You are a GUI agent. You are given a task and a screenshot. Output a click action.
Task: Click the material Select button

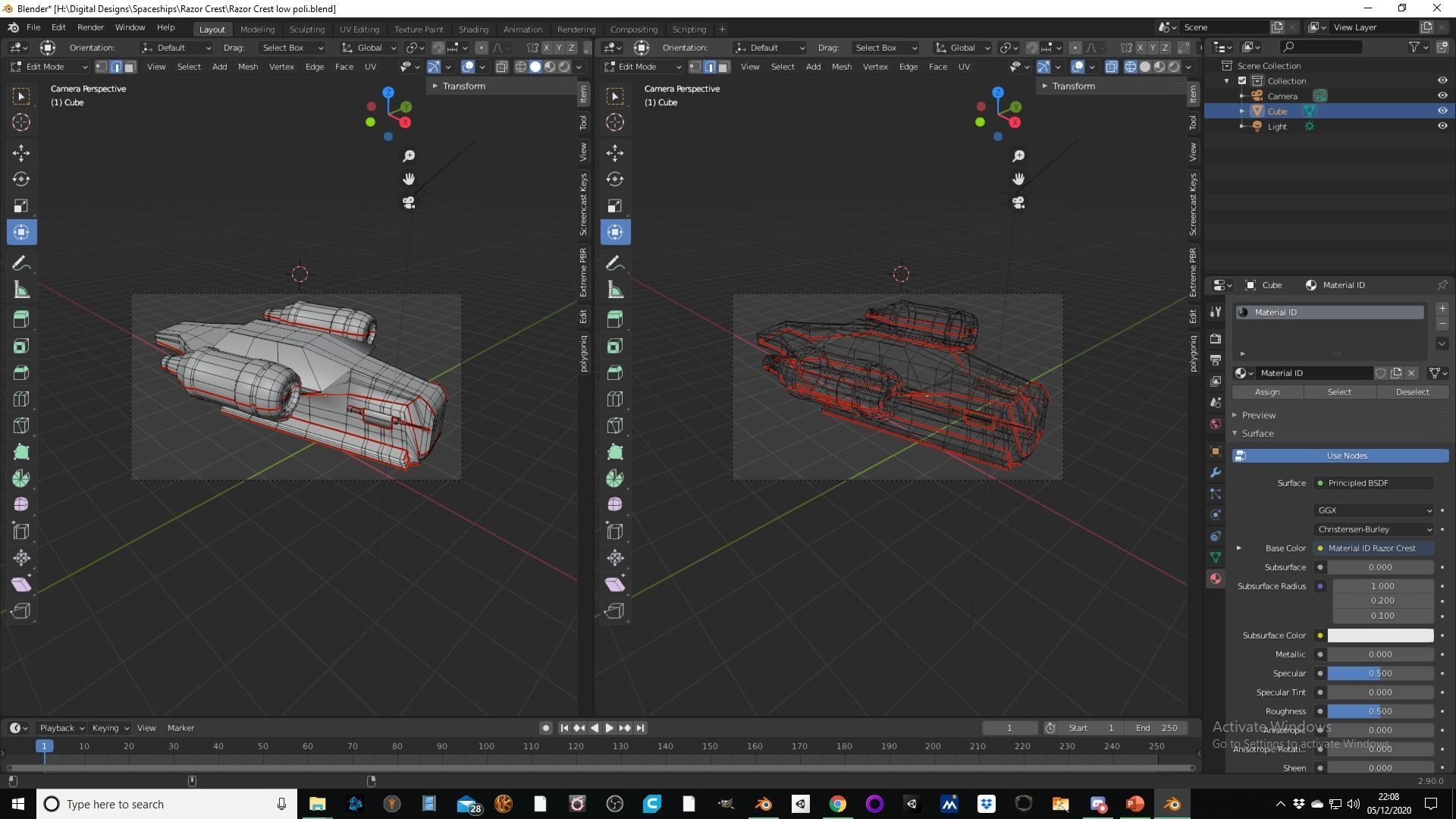click(x=1339, y=392)
